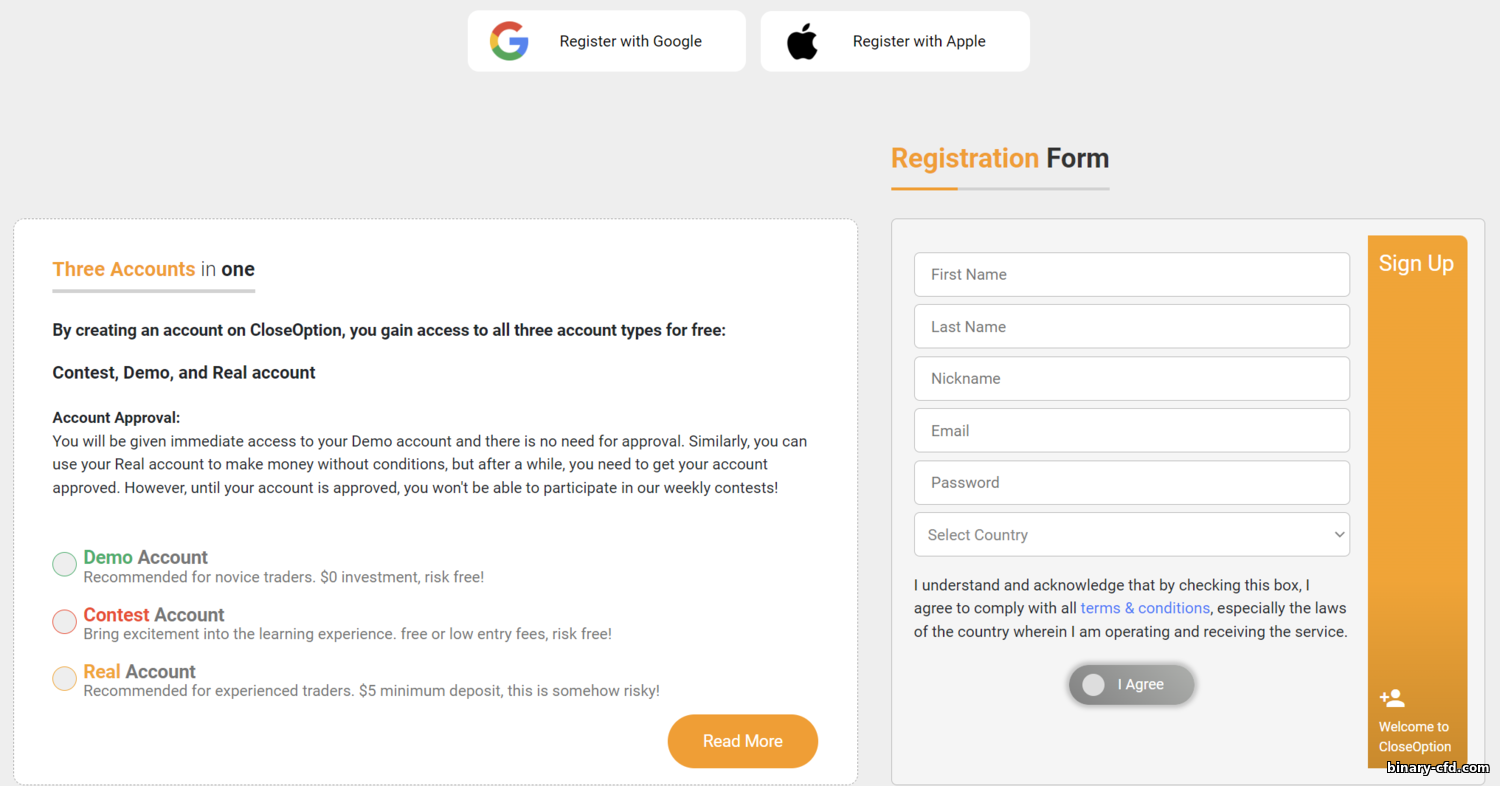The height and width of the screenshot is (786, 1500).
Task: Click the add-user icon in Sign Up panel
Action: coord(1392,698)
